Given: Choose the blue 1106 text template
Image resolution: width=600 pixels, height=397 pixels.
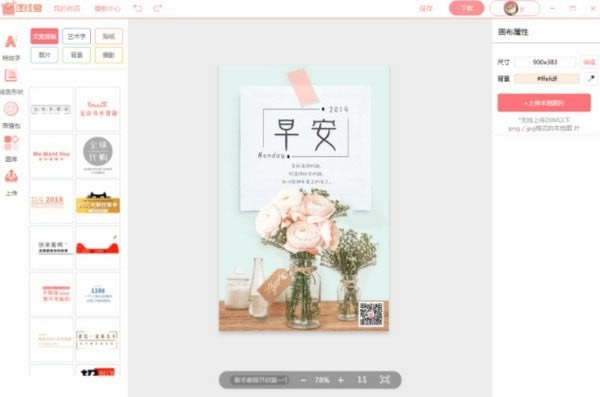Looking at the screenshot, I should (98, 294).
